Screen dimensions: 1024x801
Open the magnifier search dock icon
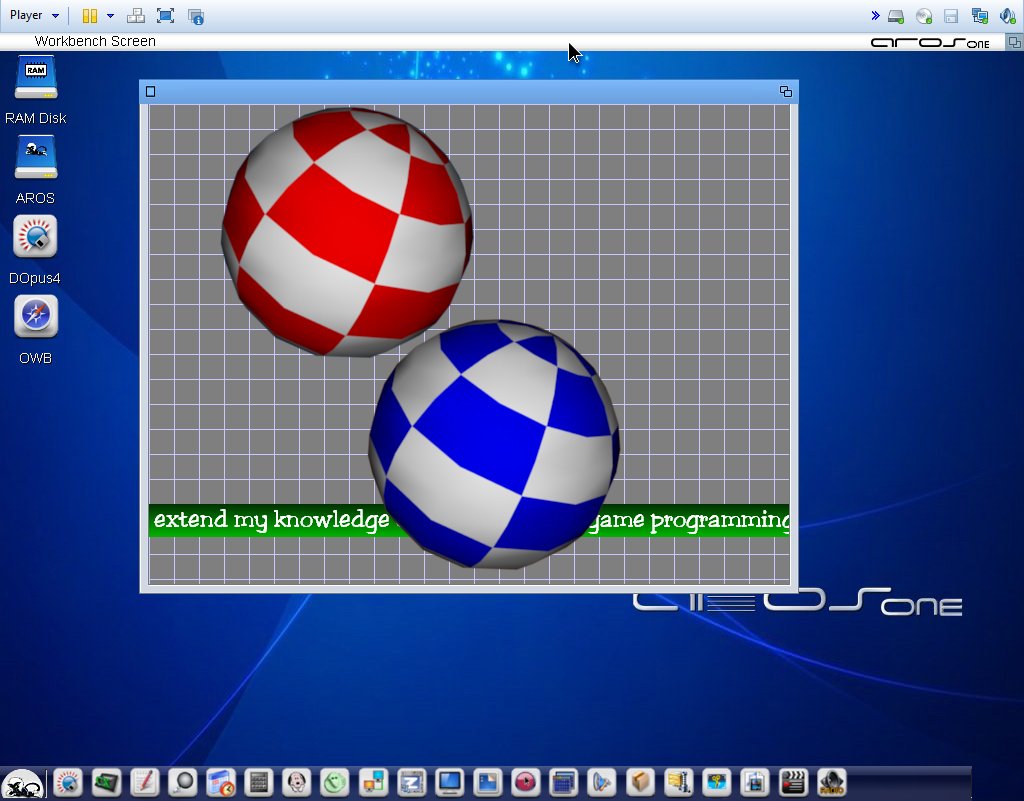pyautogui.click(x=182, y=782)
